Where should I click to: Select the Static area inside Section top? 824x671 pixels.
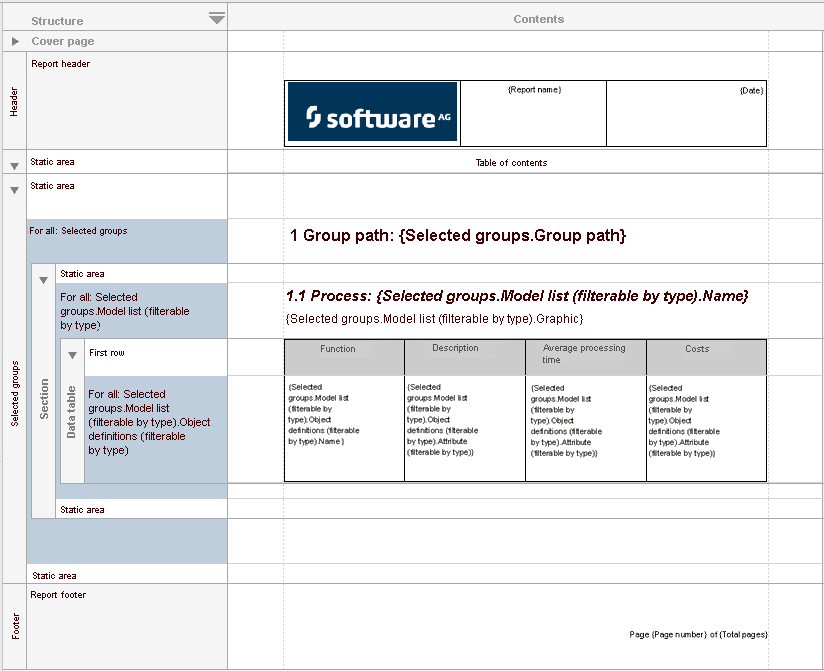141,274
